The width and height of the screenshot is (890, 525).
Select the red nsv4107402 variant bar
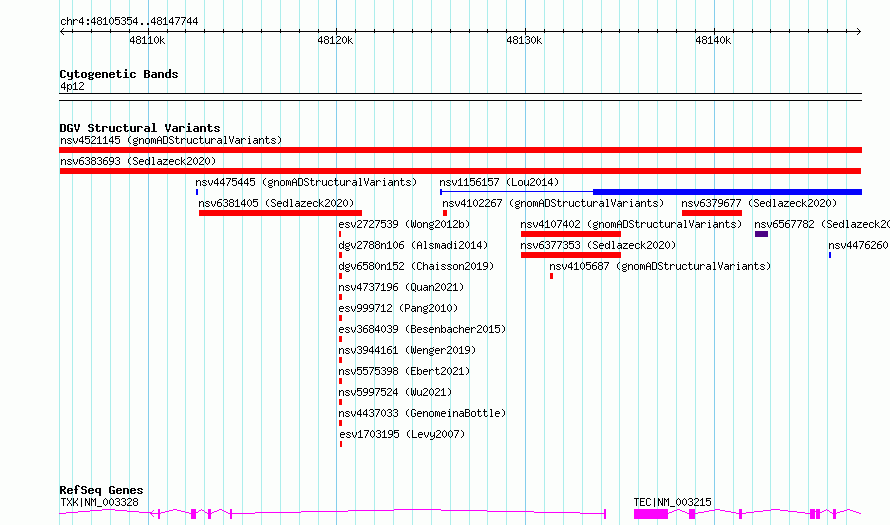pos(570,234)
